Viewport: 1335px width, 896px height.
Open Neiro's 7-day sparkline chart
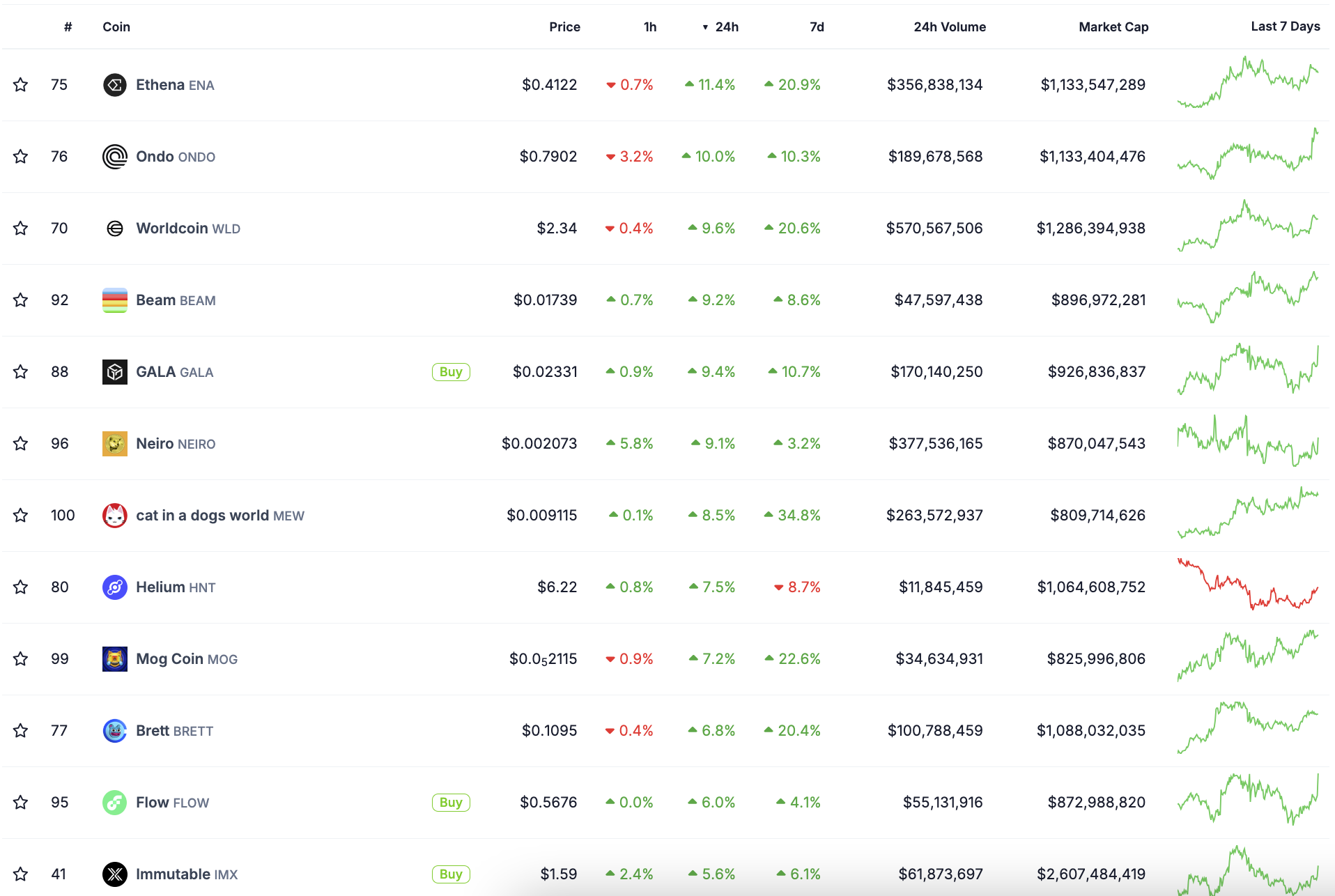tap(1248, 441)
